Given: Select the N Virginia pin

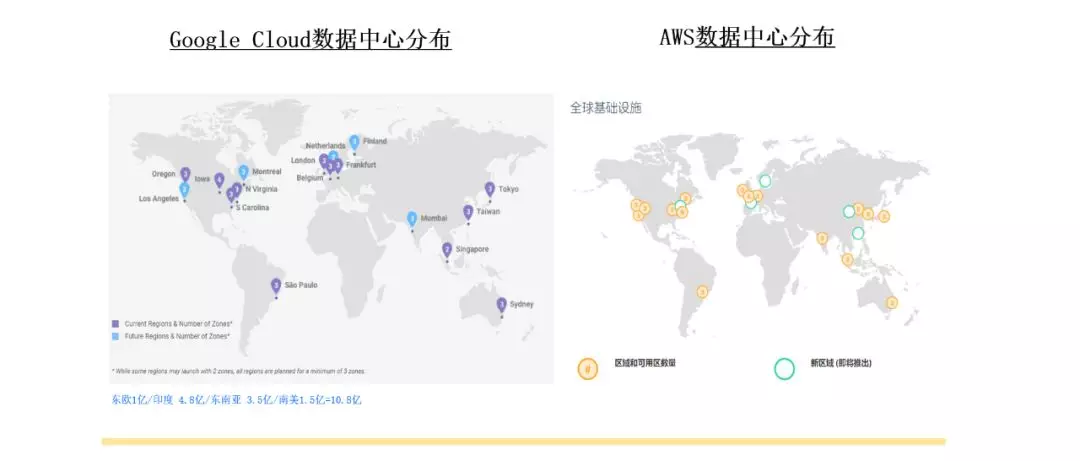Looking at the screenshot, I should (237, 189).
